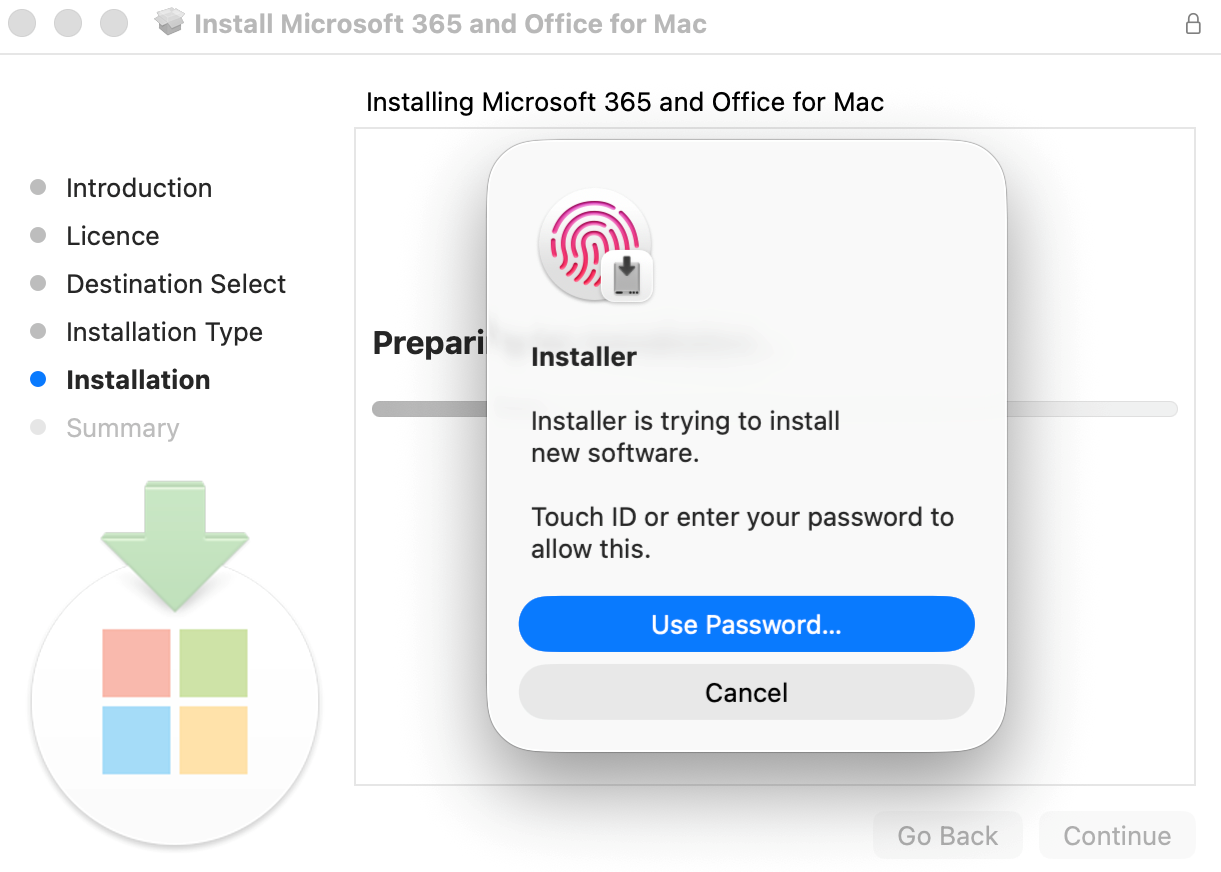Select the highlighted Installation step

138,380
